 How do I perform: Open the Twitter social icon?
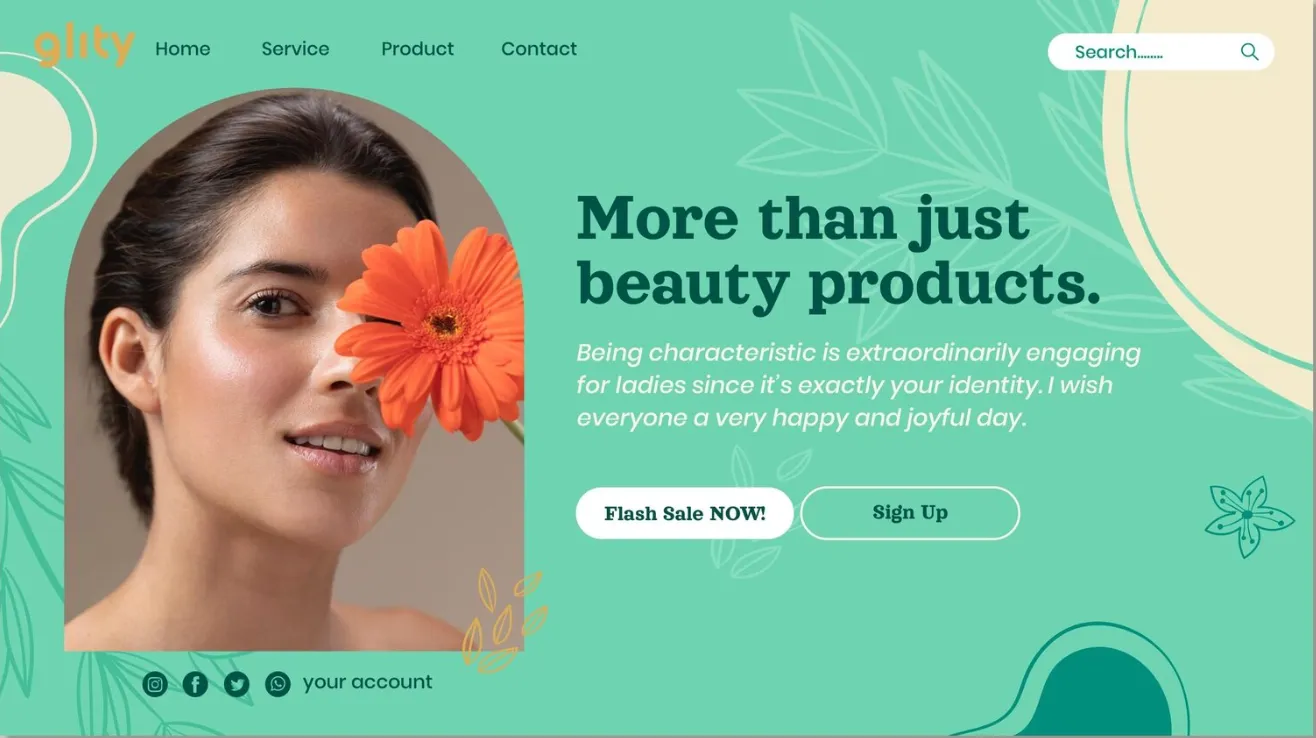click(237, 684)
